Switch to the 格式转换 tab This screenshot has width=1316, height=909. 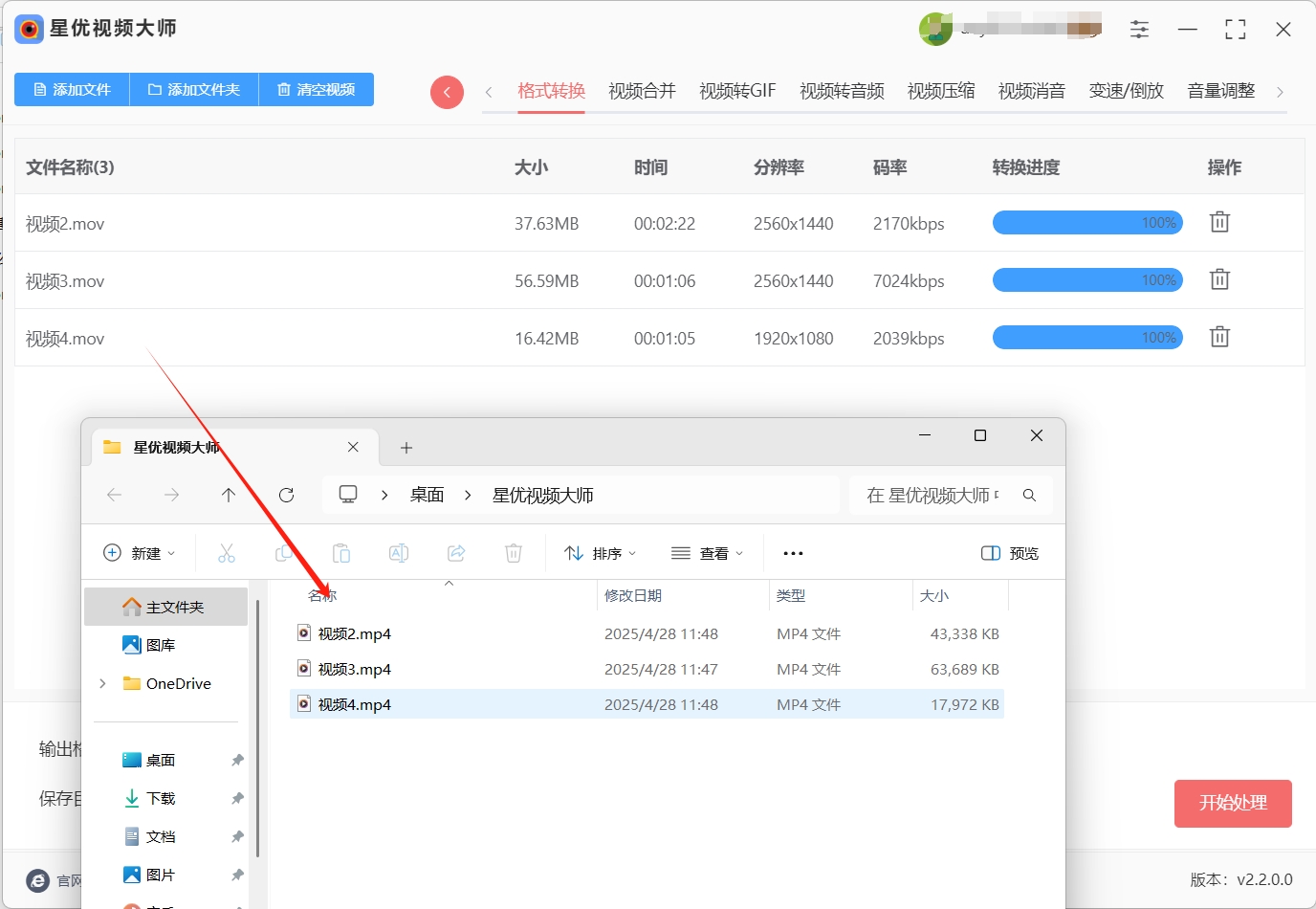pos(551,91)
